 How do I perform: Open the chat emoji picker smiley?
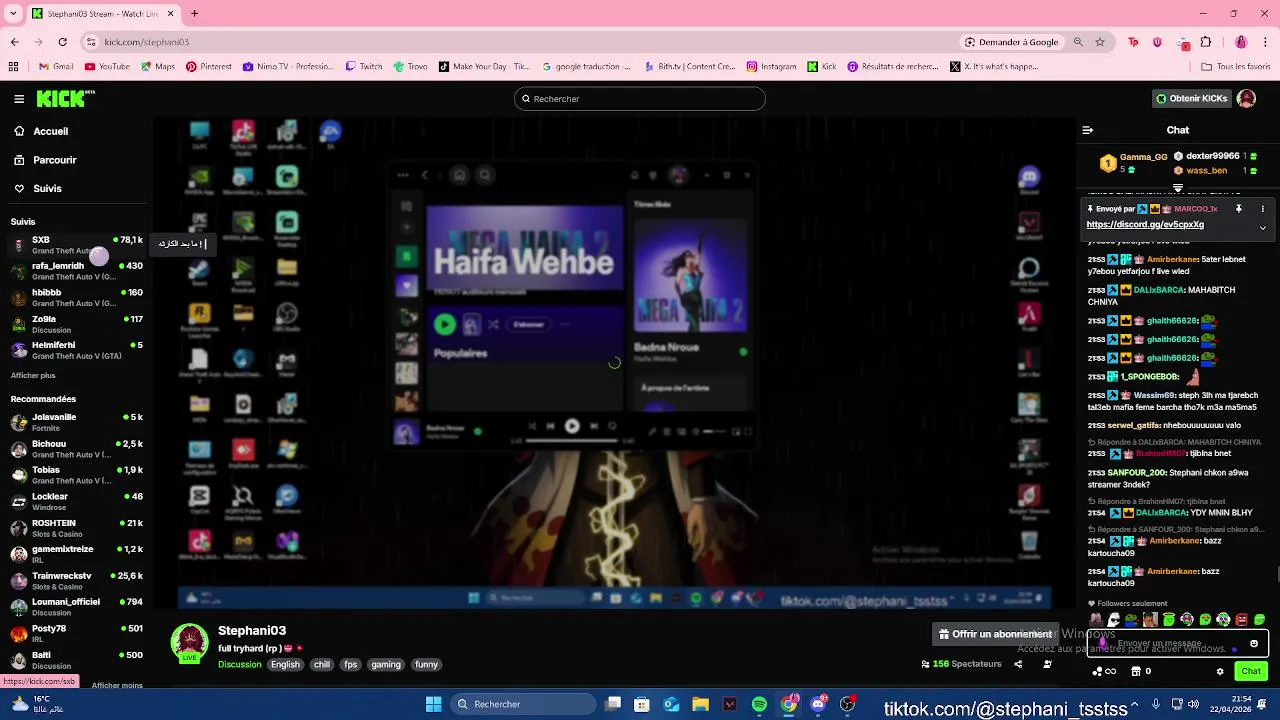(1254, 644)
